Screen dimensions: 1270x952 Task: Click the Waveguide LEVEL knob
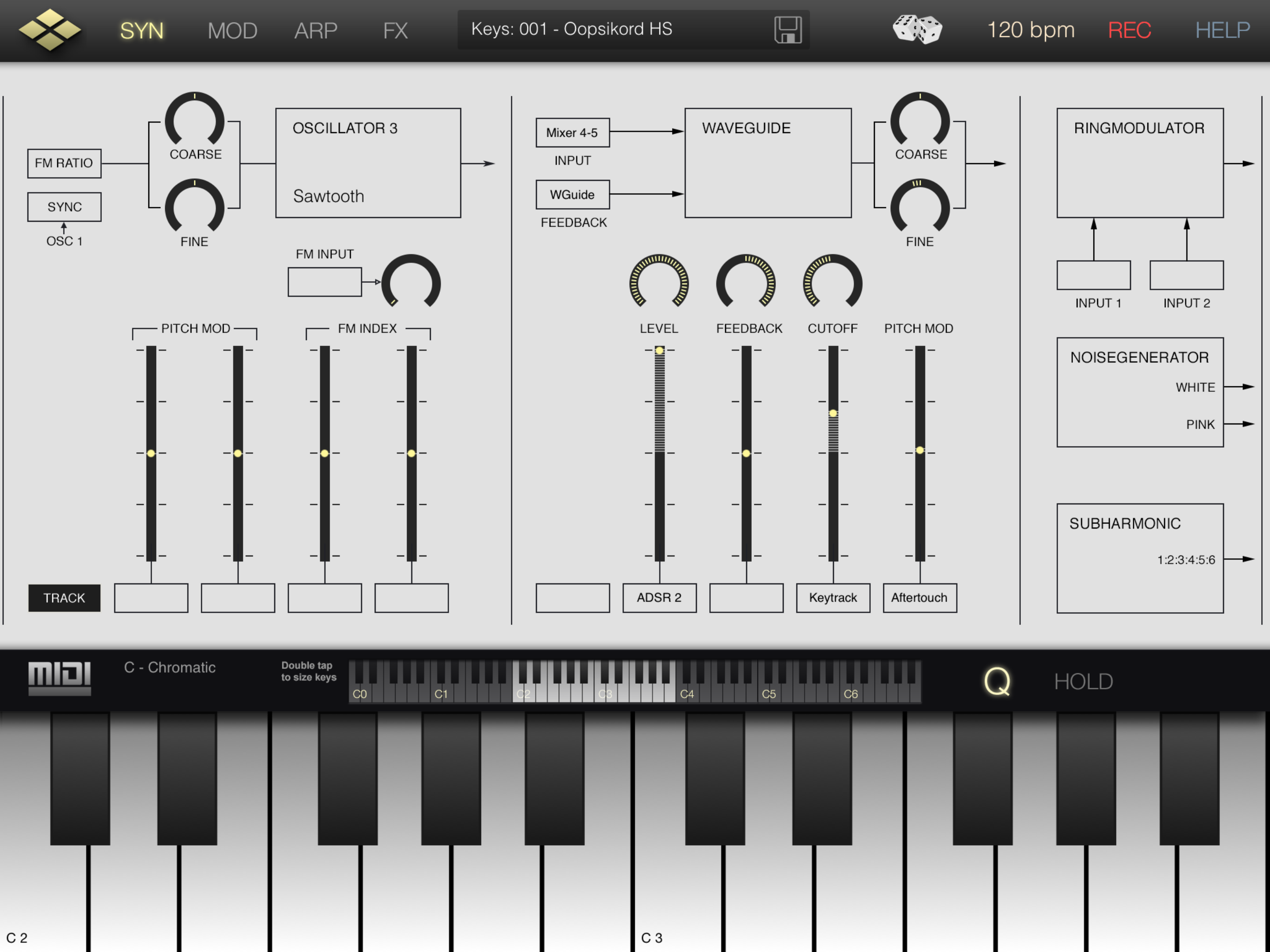pos(659,283)
